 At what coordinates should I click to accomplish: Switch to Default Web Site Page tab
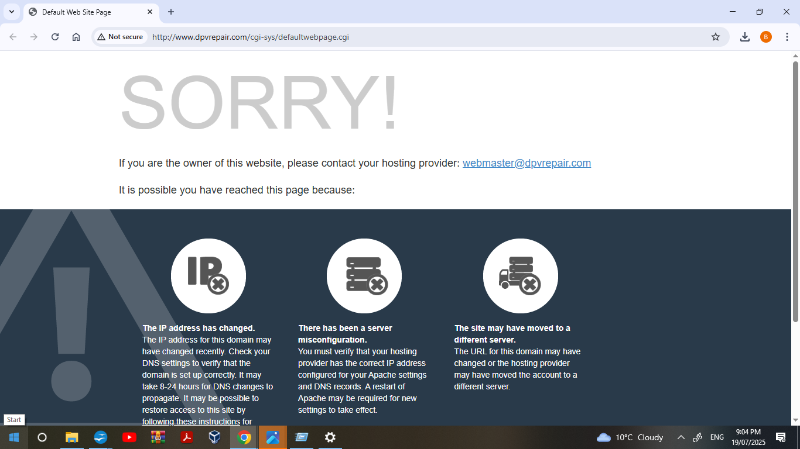[85, 12]
